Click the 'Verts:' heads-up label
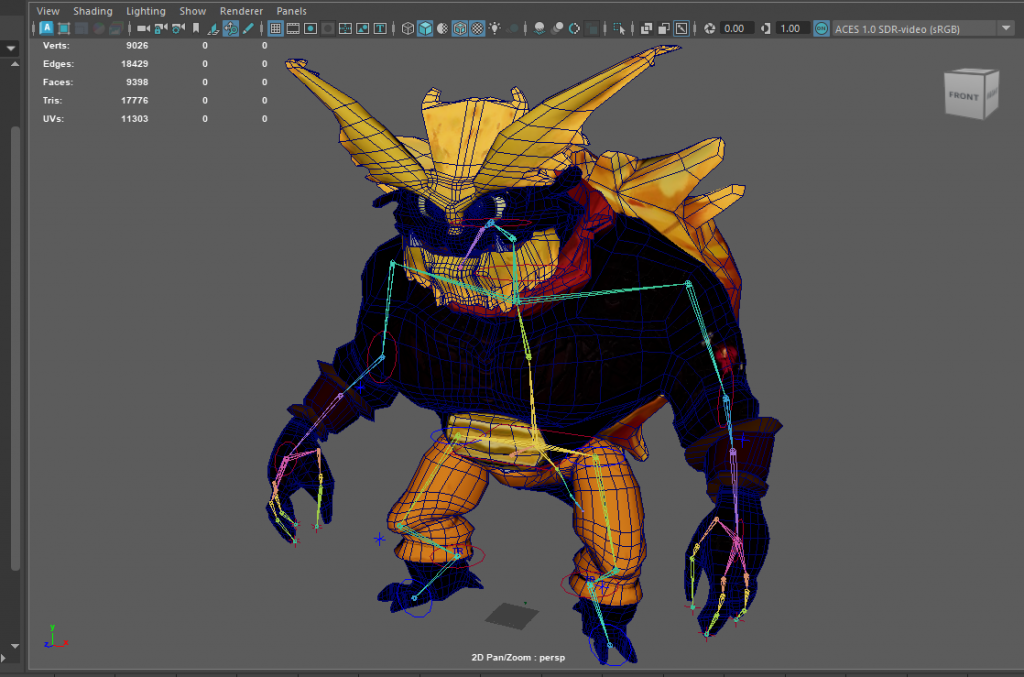The height and width of the screenshot is (677, 1024). [x=56, y=46]
